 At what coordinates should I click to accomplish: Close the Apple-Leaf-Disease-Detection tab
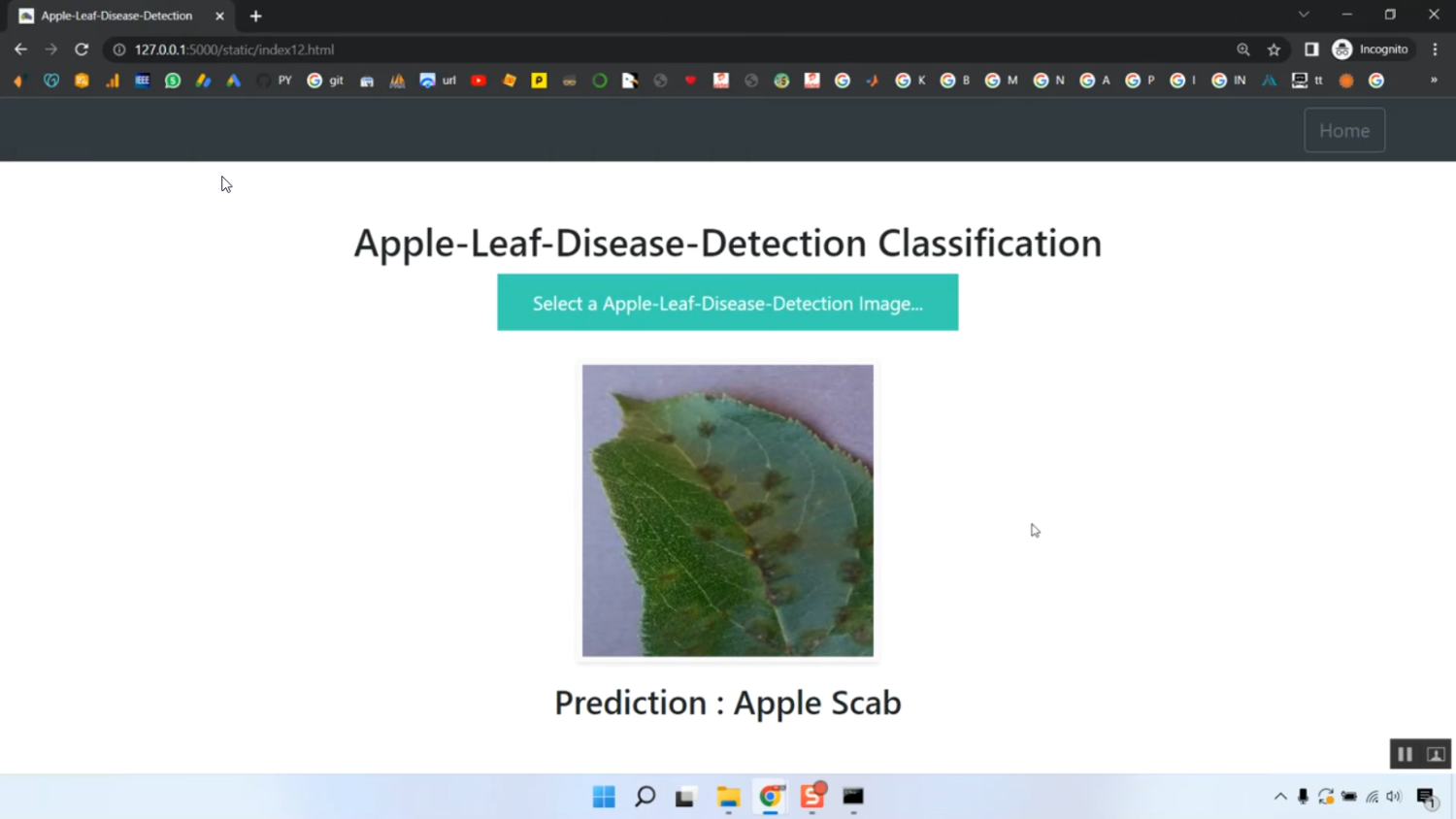click(x=219, y=16)
